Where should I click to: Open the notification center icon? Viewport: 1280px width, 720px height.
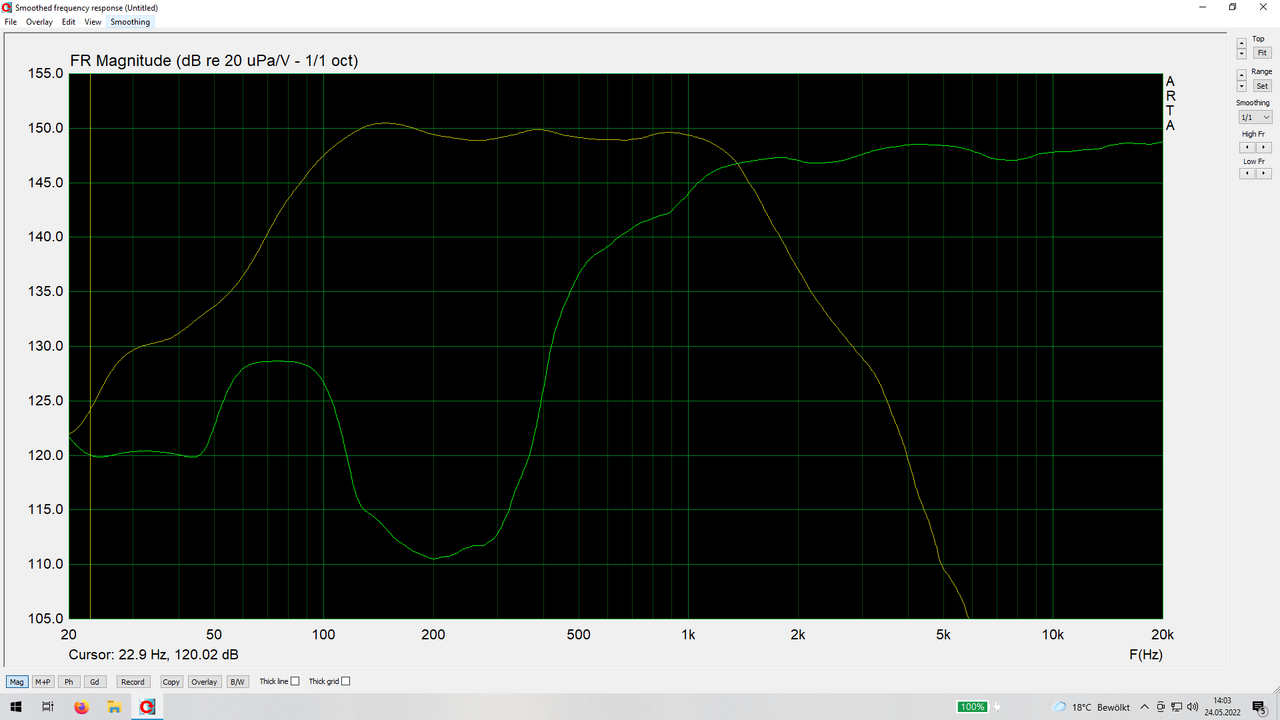coord(1260,707)
